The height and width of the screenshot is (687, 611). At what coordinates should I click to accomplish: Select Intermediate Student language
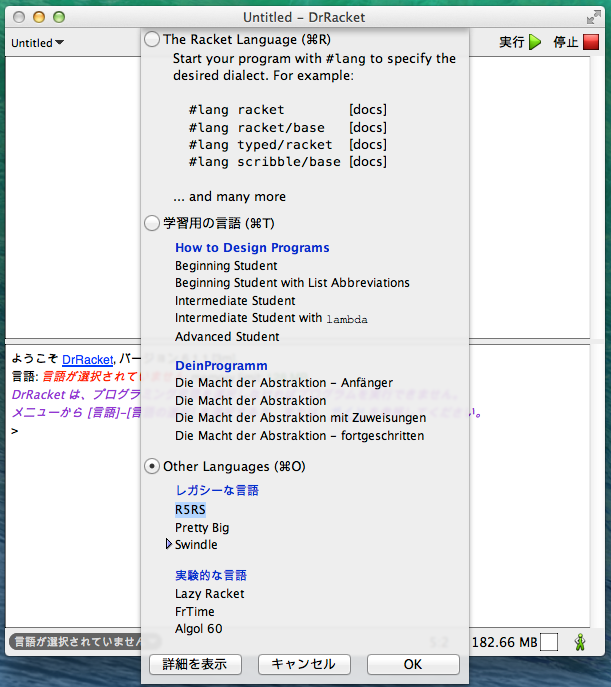pyautogui.click(x=235, y=301)
